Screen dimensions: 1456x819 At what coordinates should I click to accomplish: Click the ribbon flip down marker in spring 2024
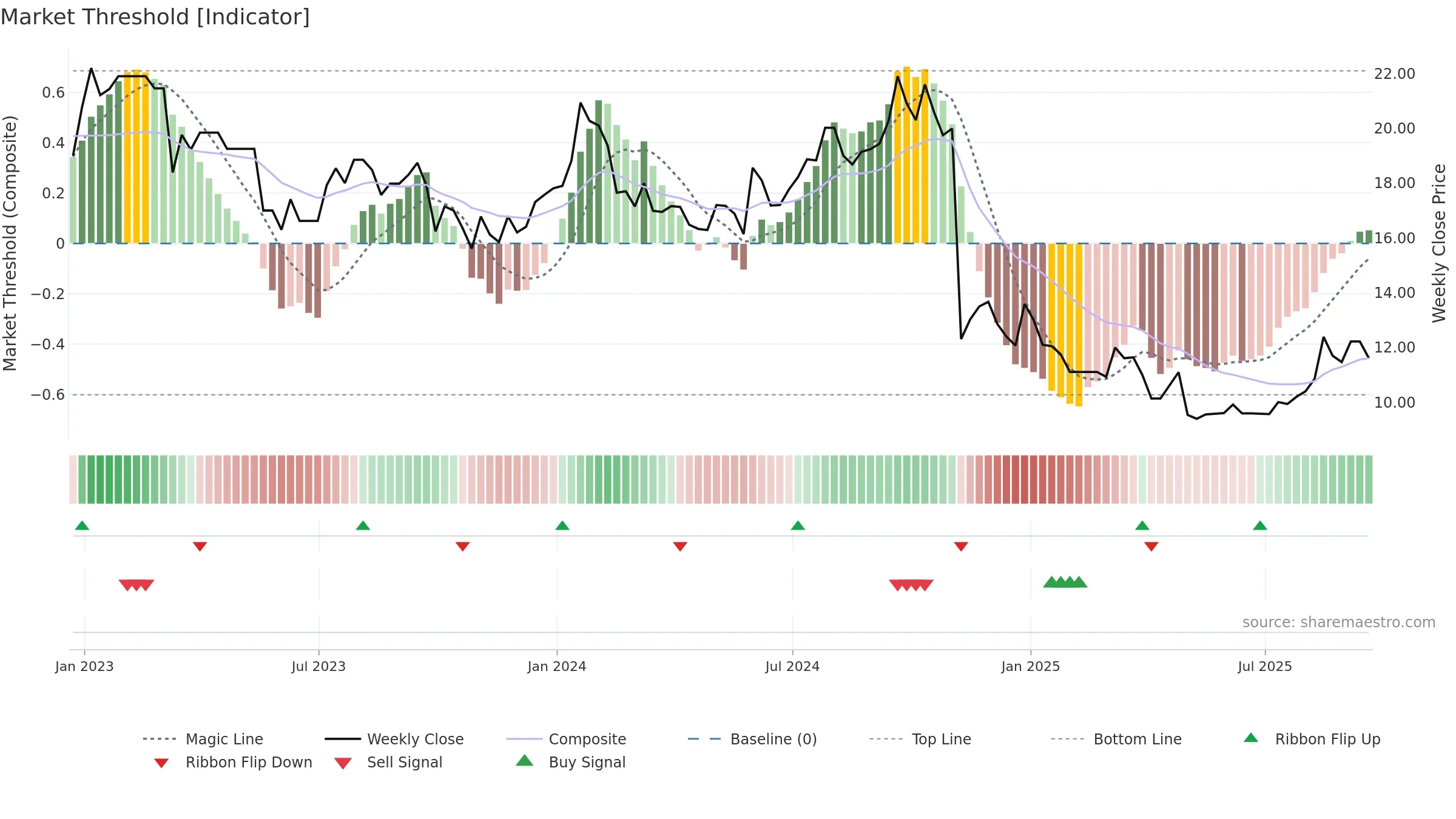pos(680,547)
